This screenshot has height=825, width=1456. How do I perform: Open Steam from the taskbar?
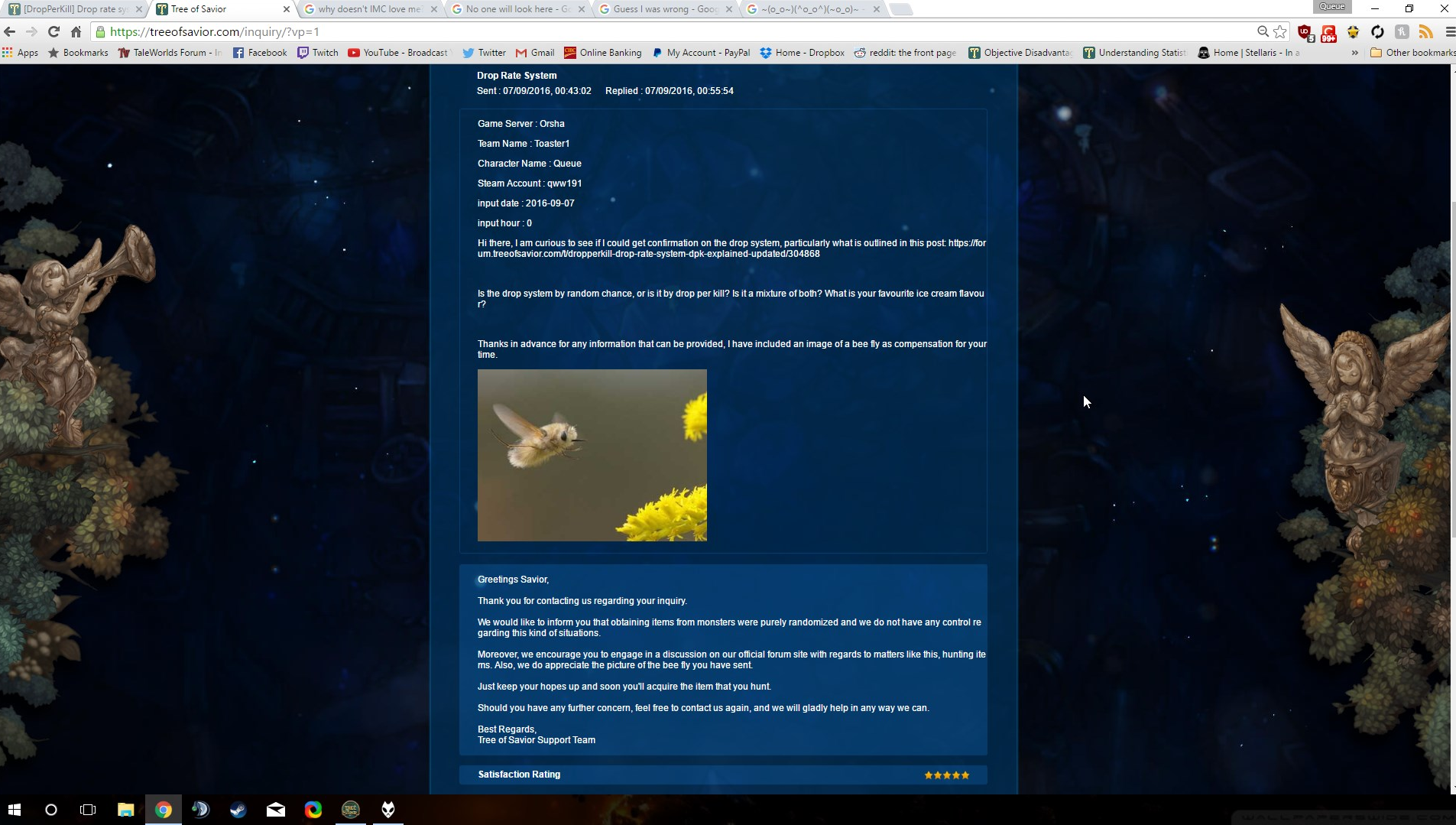[x=238, y=810]
